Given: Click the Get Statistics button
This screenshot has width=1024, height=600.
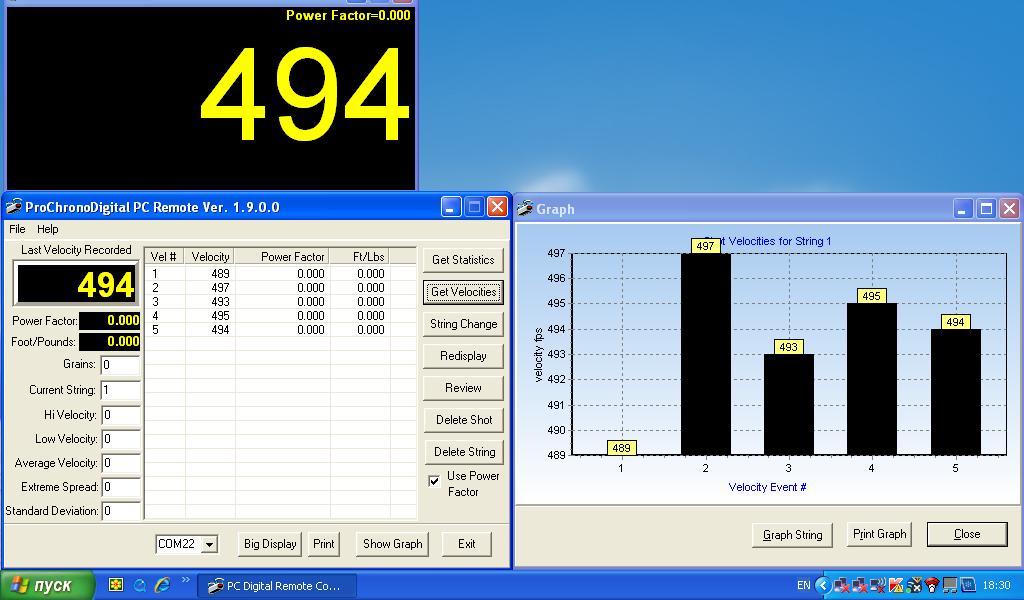Looking at the screenshot, I should tap(462, 260).
